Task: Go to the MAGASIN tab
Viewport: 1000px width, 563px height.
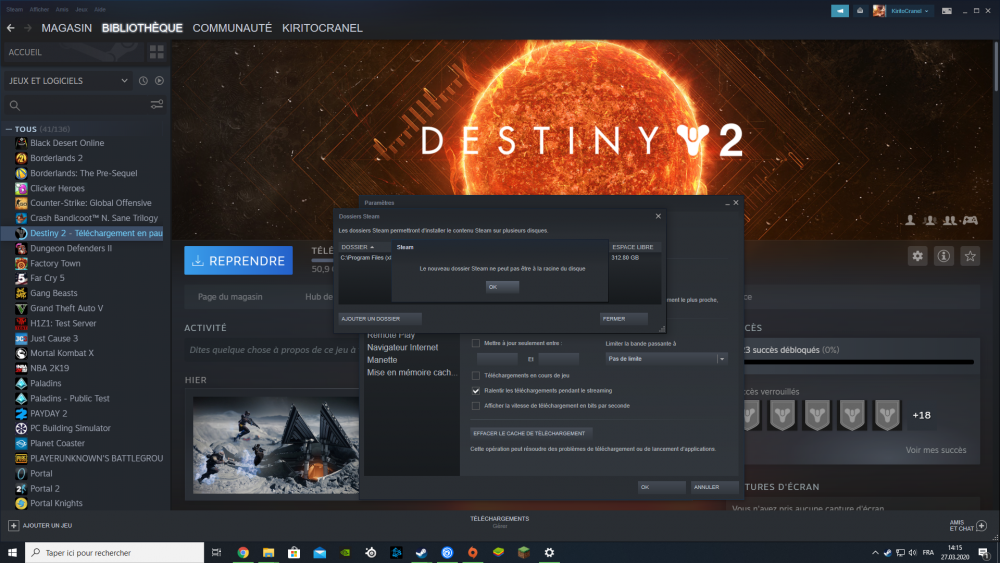Action: (66, 28)
